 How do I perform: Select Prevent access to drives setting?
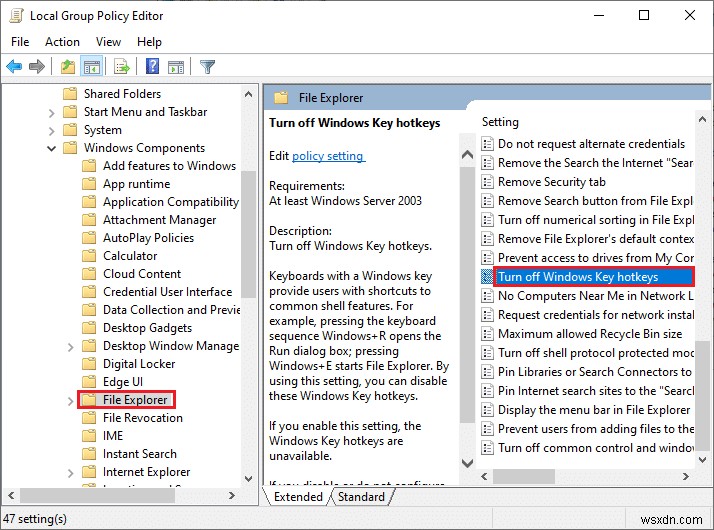(596, 258)
